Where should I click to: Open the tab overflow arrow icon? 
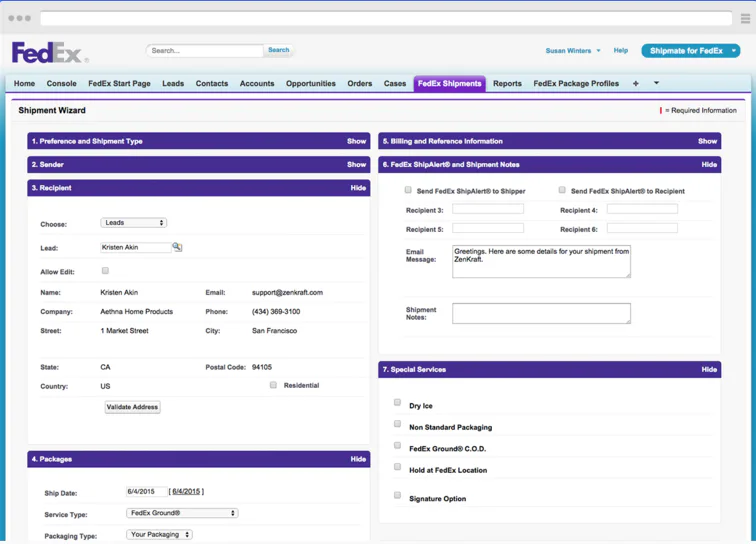[656, 83]
